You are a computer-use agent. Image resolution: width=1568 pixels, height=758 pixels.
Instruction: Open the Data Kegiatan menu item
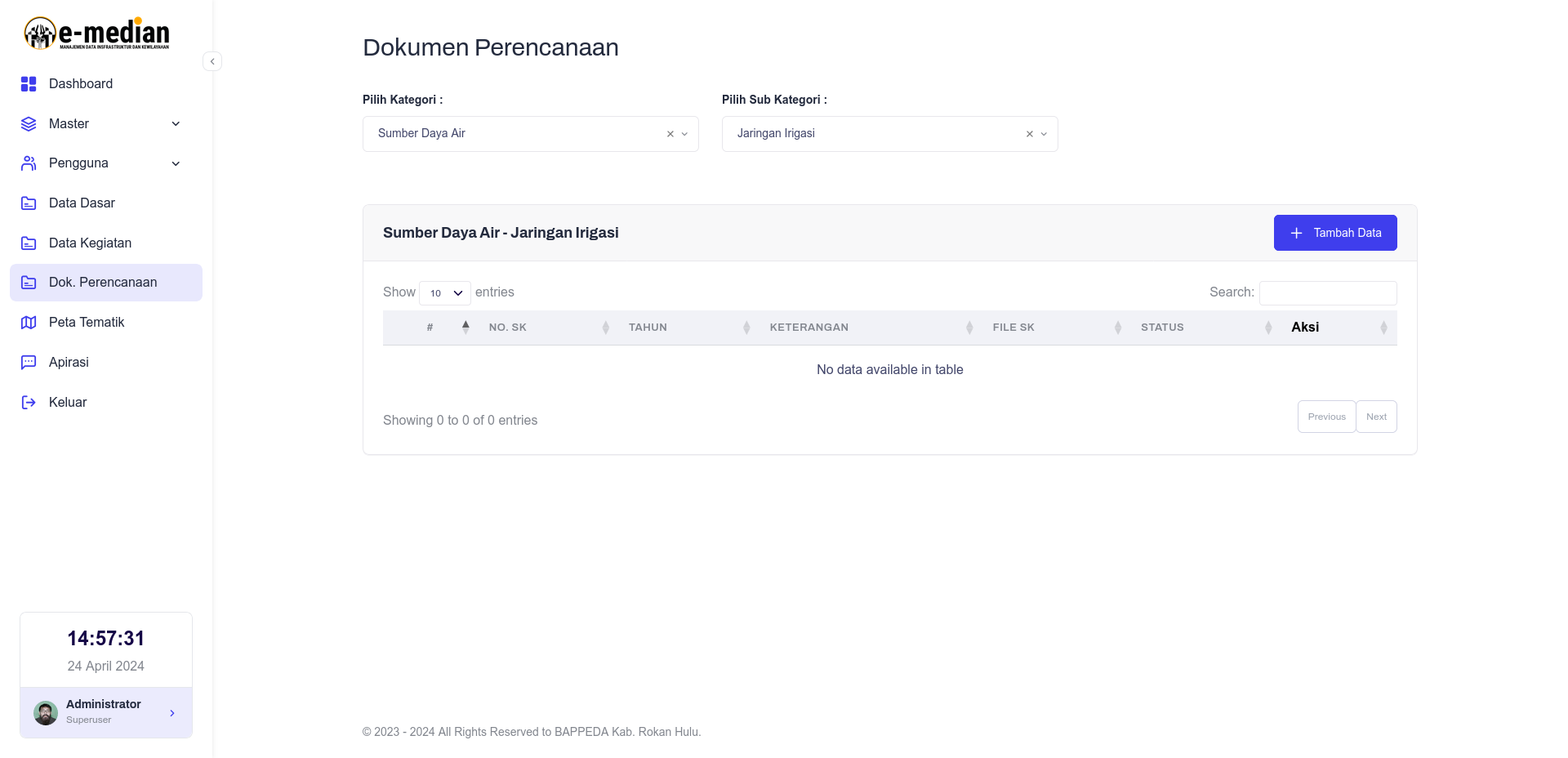pos(106,243)
